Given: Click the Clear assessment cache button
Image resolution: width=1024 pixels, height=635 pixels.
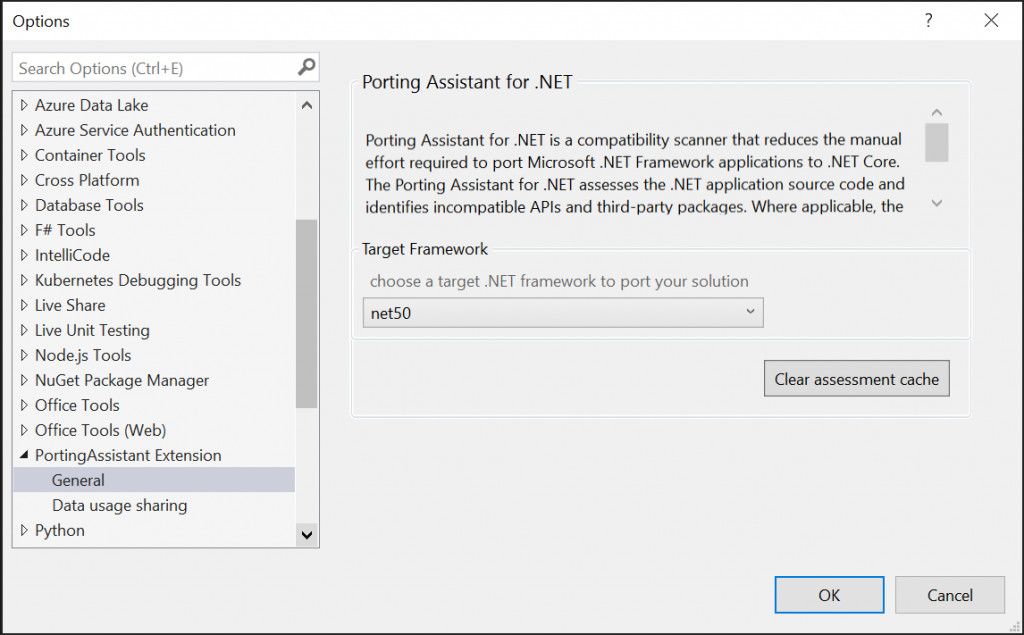Looking at the screenshot, I should pyautogui.click(x=856, y=378).
